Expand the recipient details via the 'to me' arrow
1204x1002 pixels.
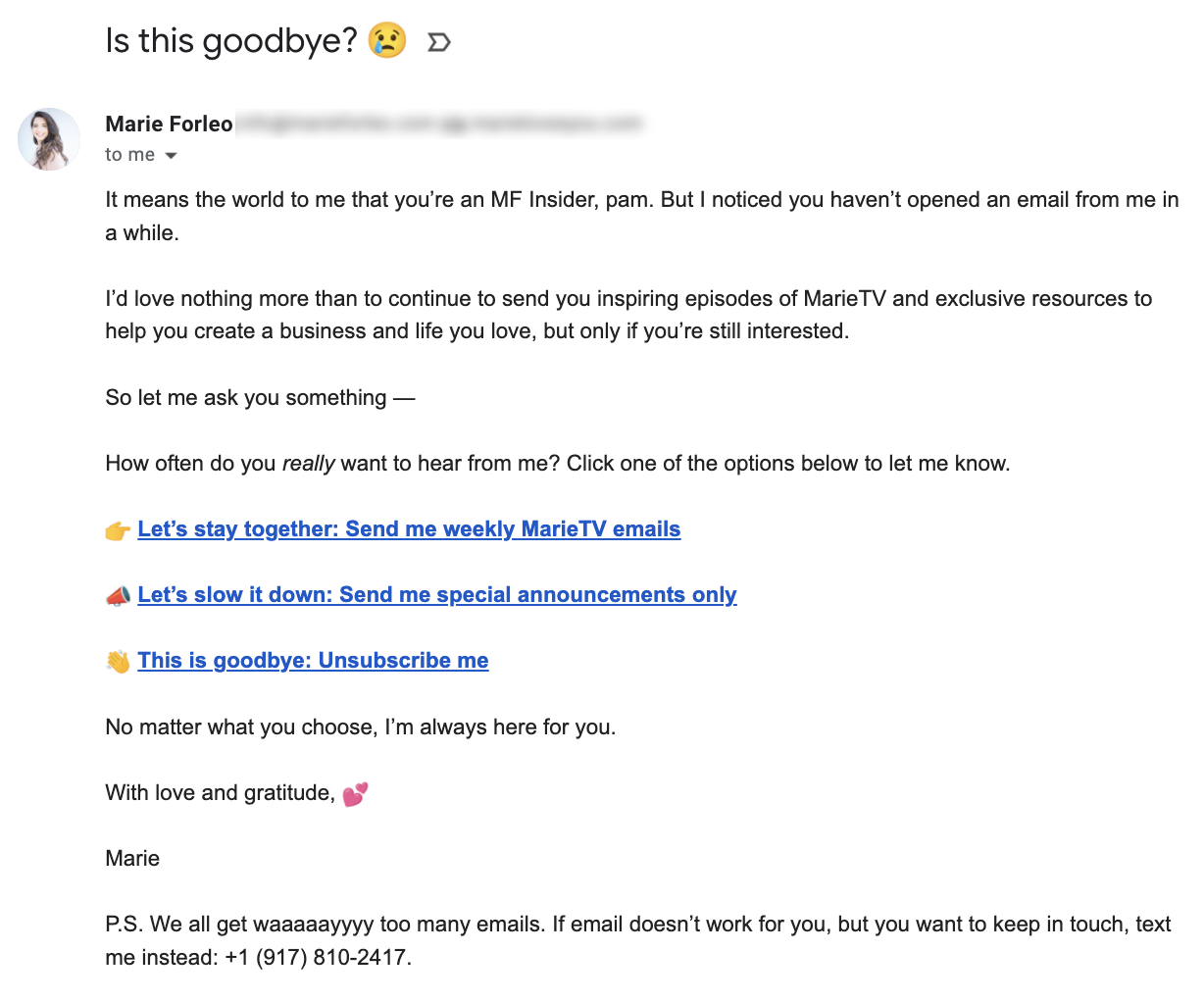pos(170,154)
